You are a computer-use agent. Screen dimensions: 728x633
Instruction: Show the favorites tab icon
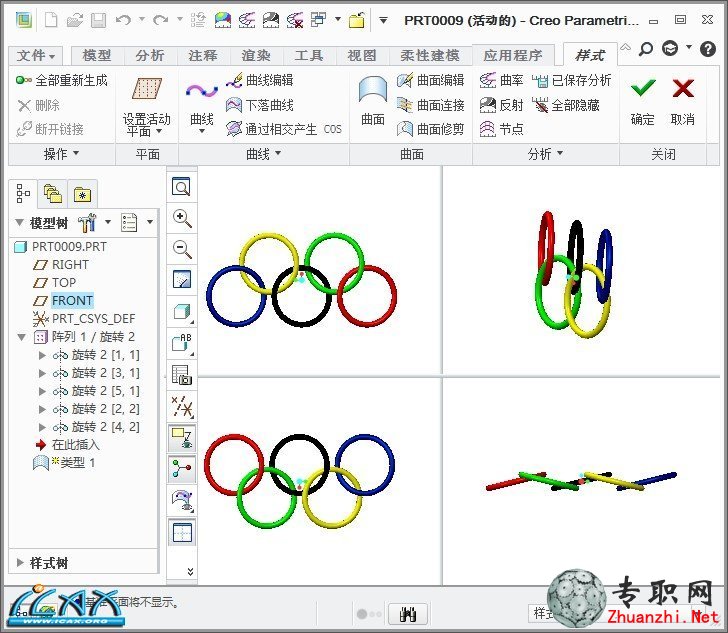tap(82, 194)
